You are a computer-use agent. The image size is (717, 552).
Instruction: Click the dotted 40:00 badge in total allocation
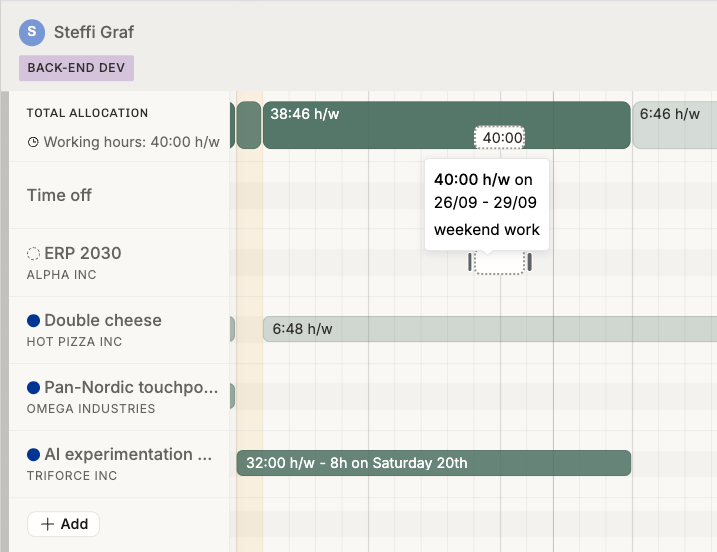pyautogui.click(x=499, y=138)
